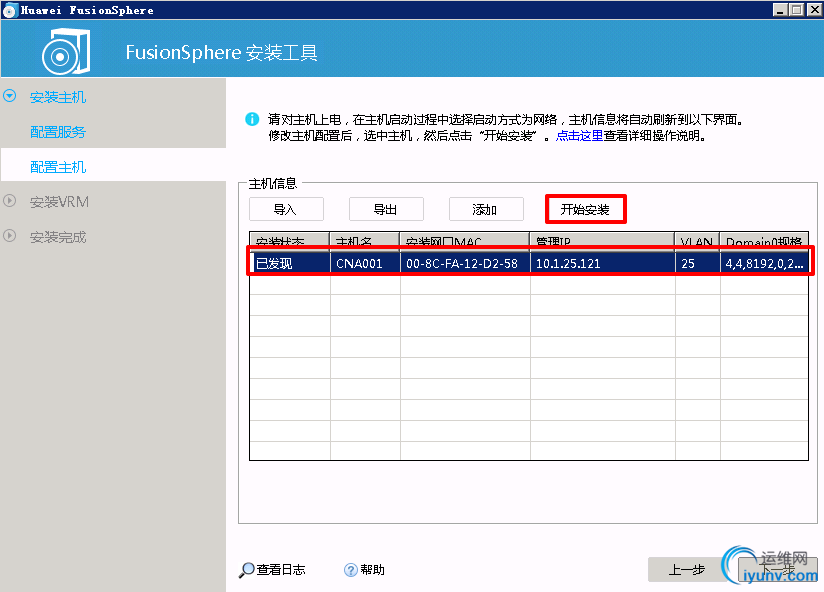
Task: Click the FusionSphere disc logo icon
Action: pyautogui.click(x=66, y=51)
